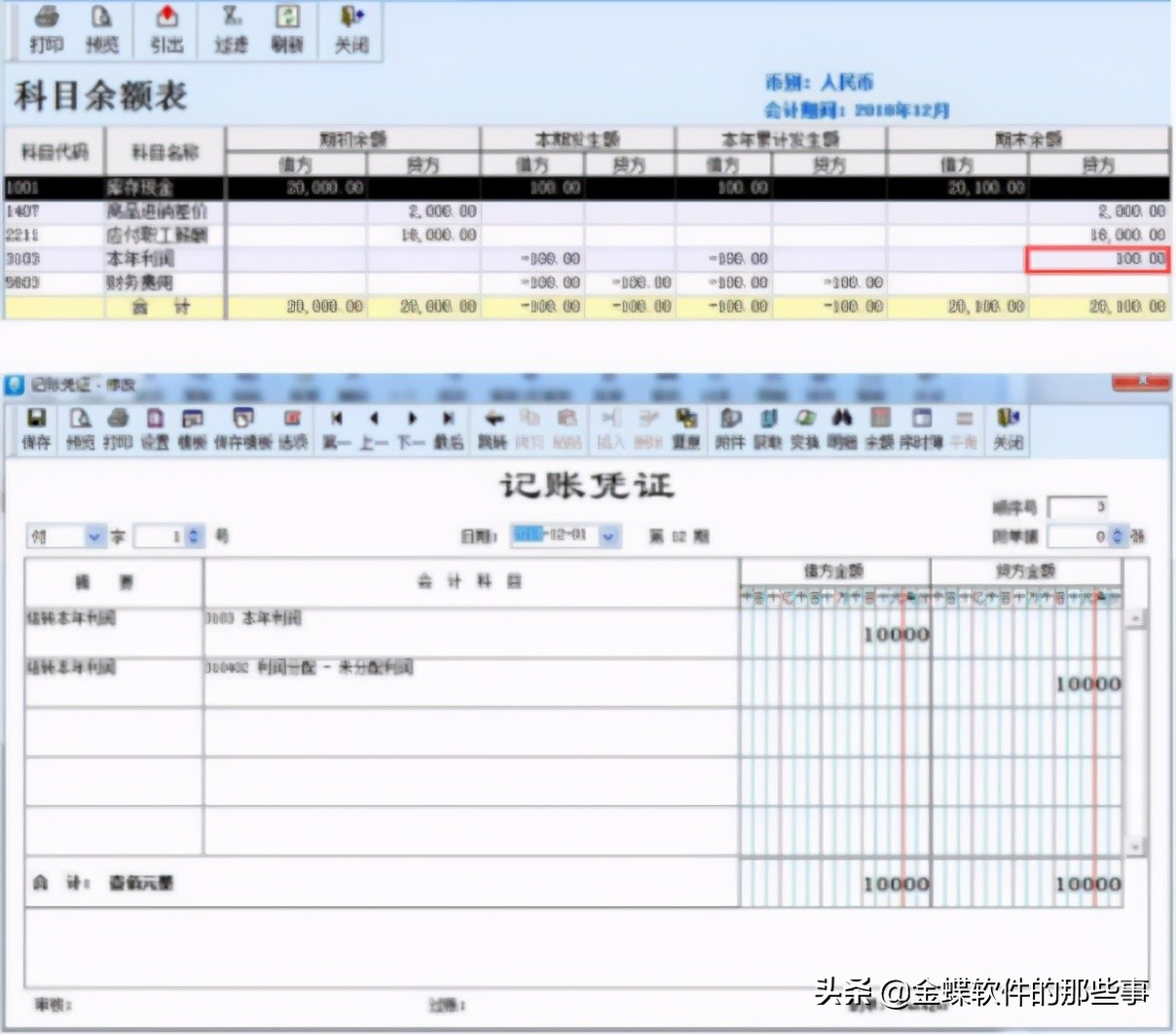Go to next voucher with 下一 arrow

click(411, 428)
